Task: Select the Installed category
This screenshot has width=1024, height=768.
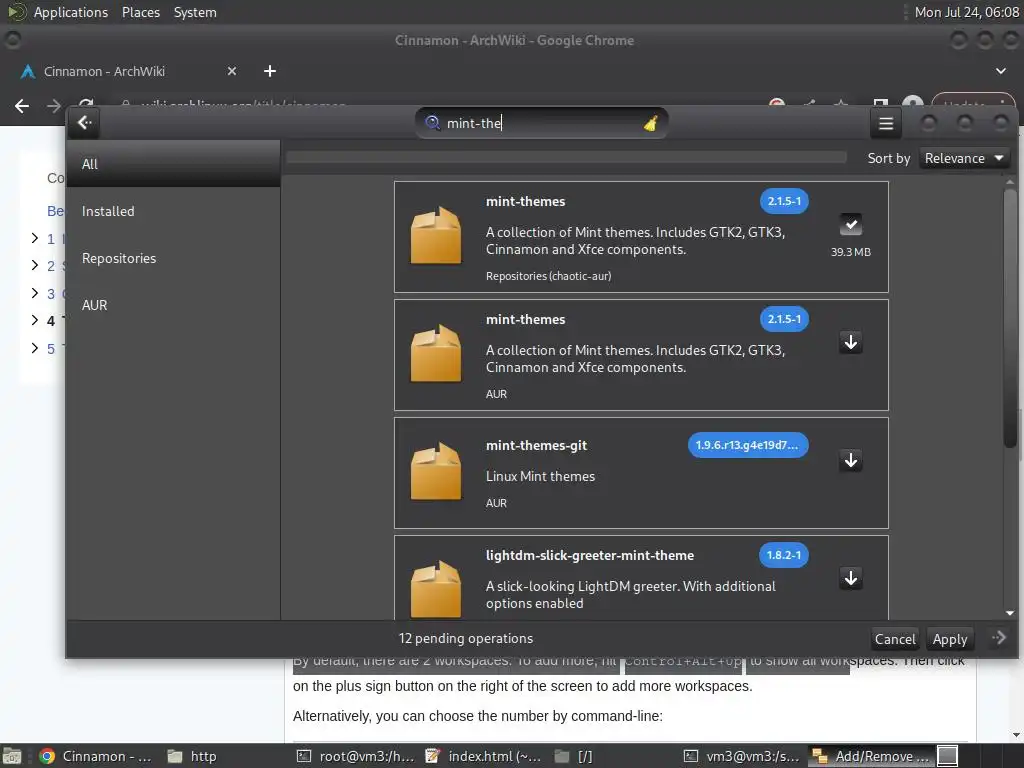Action: 173,211
